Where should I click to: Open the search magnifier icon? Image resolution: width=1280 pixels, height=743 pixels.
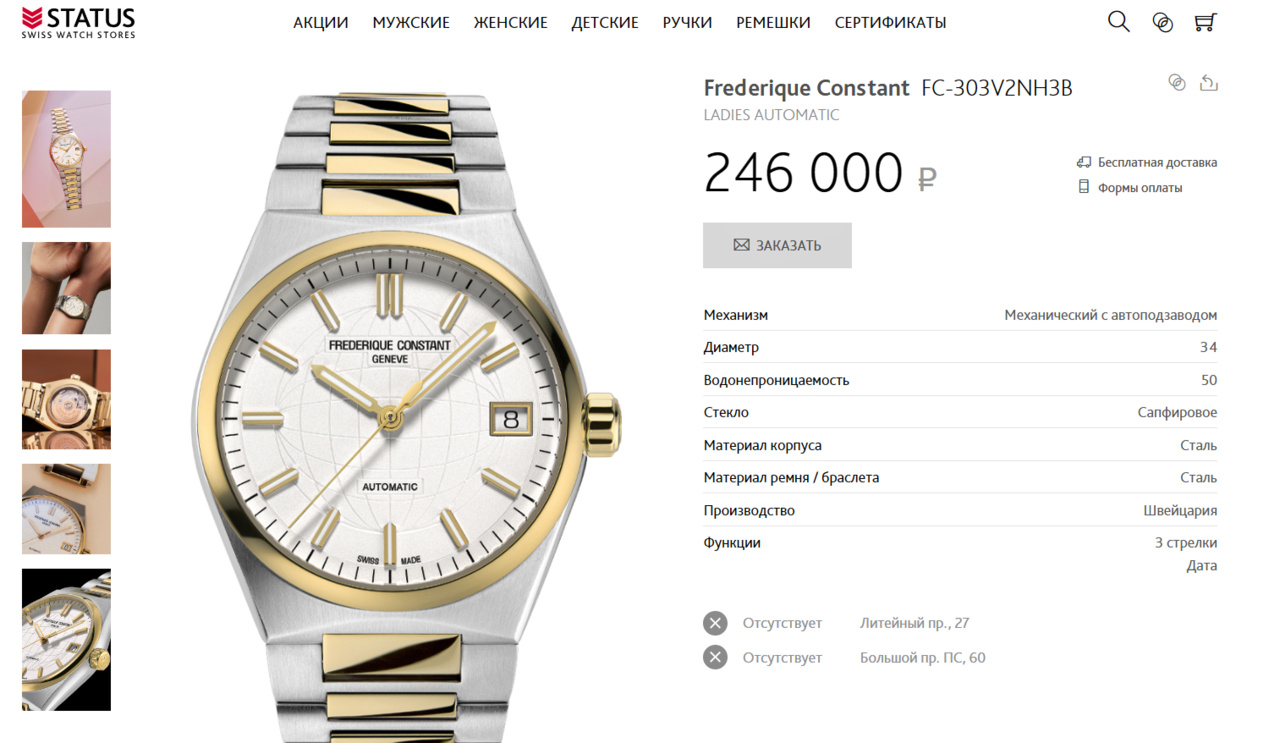point(1118,22)
